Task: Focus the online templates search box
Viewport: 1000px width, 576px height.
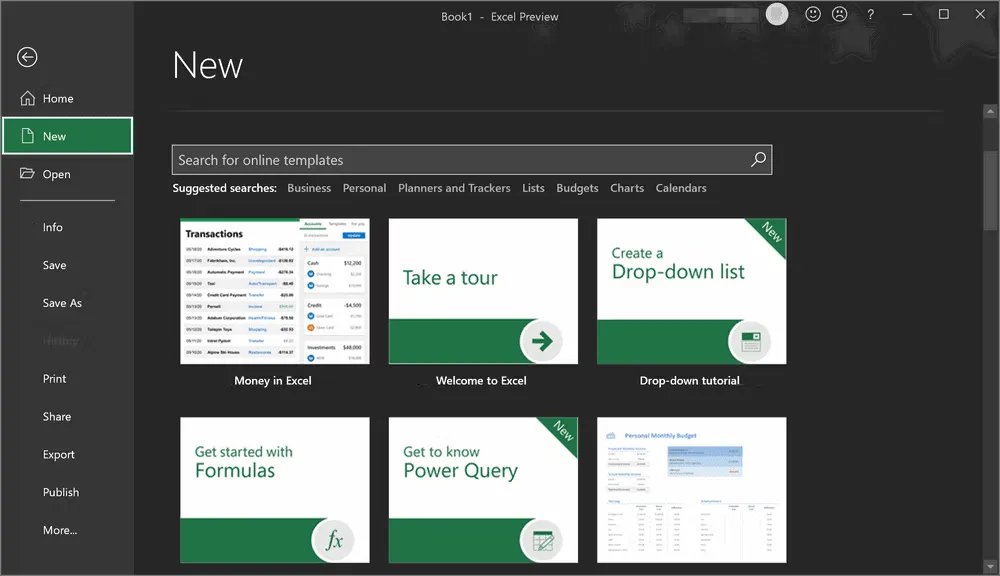Action: pos(460,160)
